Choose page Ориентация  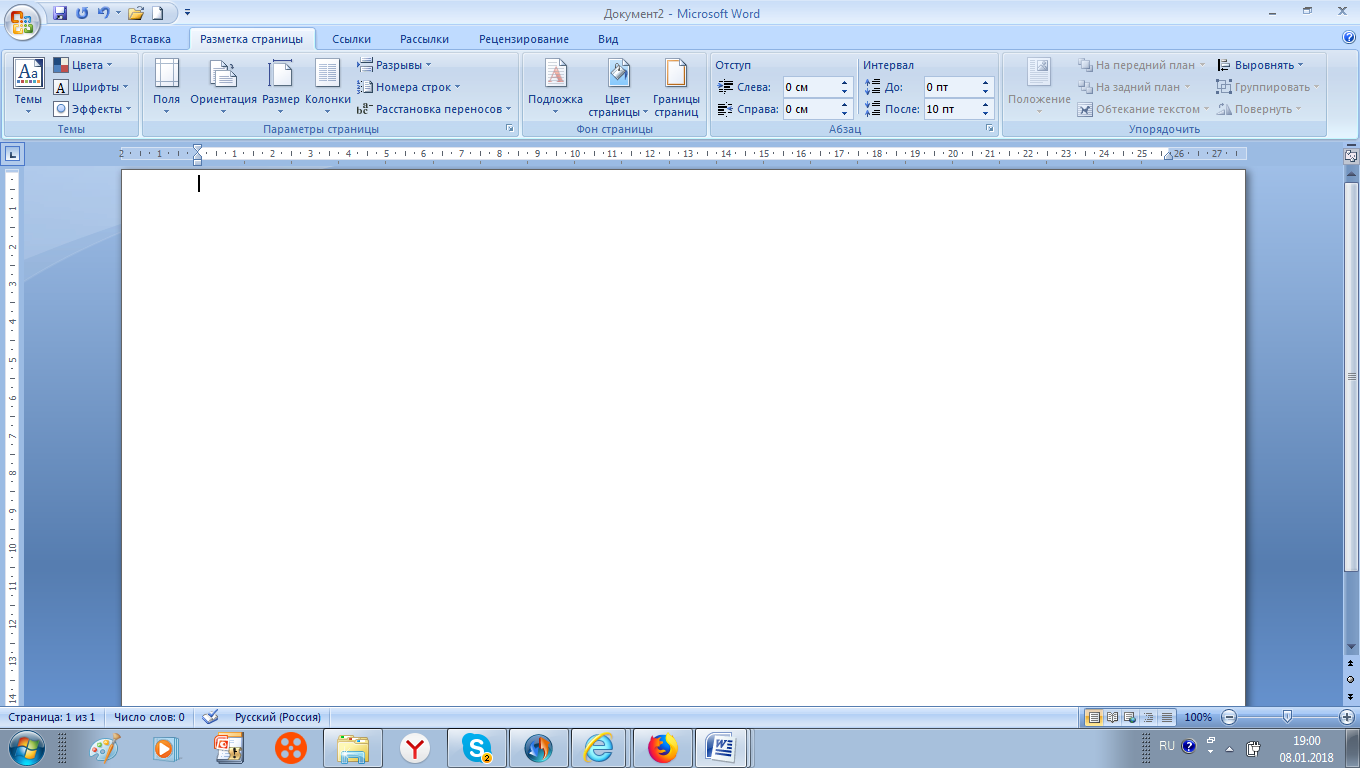(223, 87)
